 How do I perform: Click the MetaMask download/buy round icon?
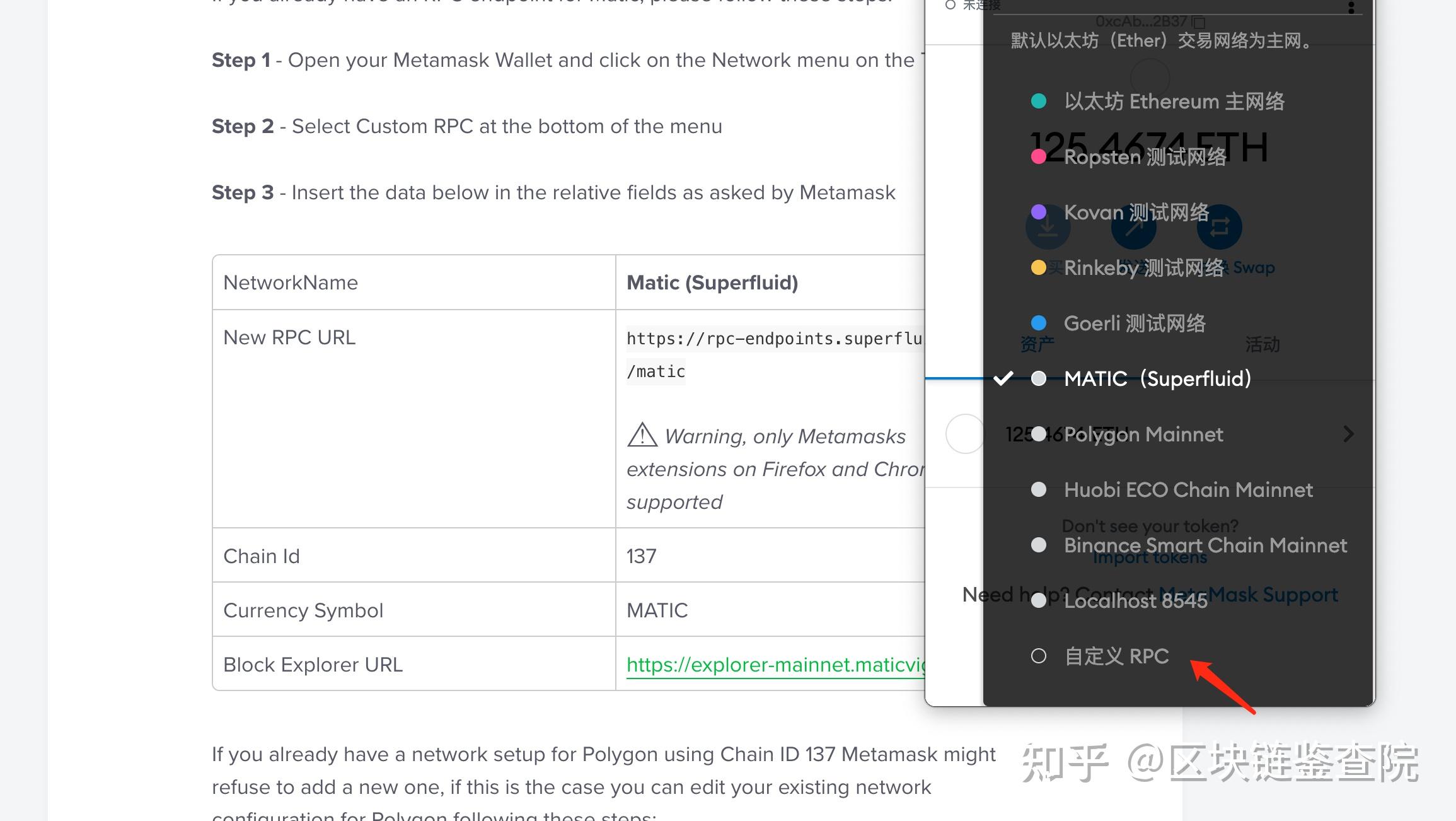tap(1048, 227)
